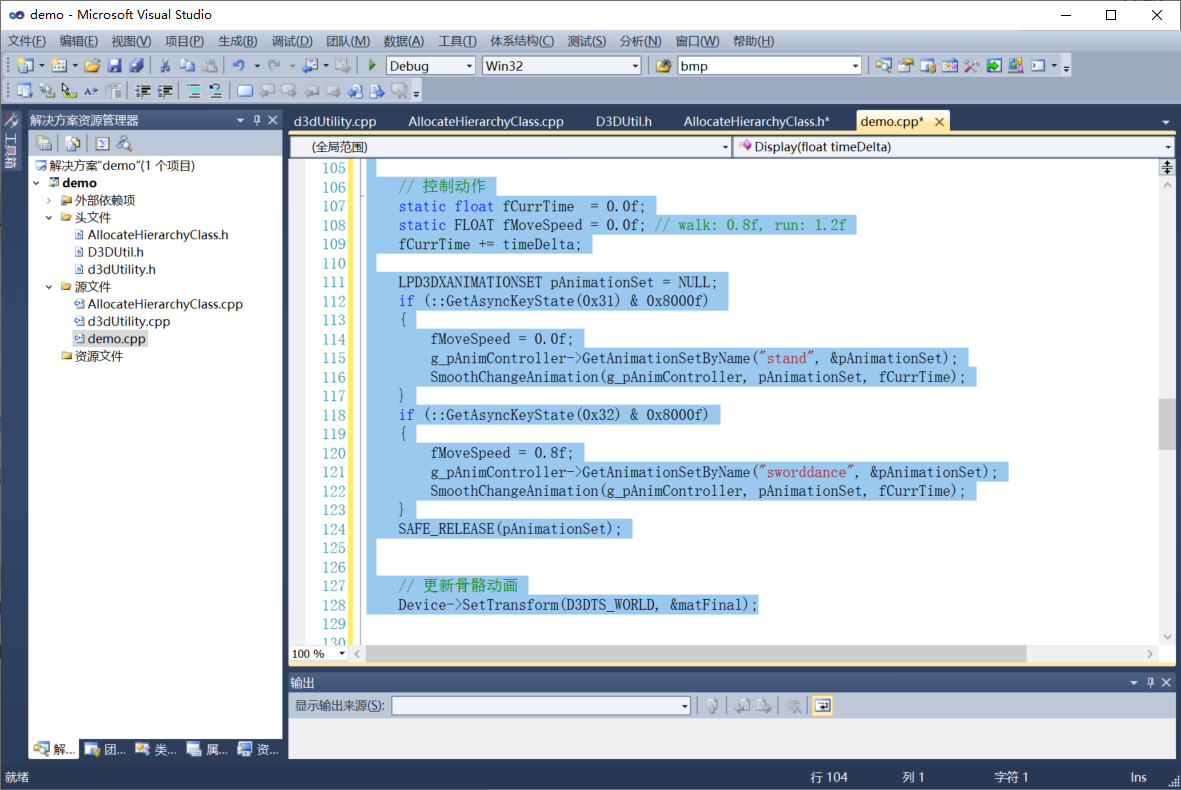This screenshot has height=790, width=1181.
Task: Decrease line indent icon
Action: 143,91
